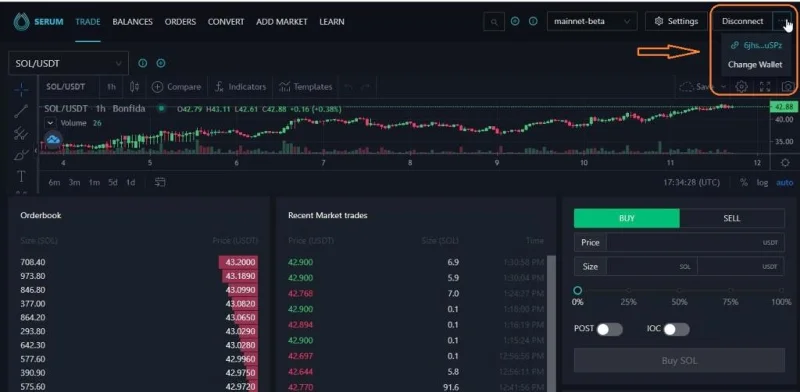Go to the TRADE tab
This screenshot has width=800, height=392.
point(88,22)
